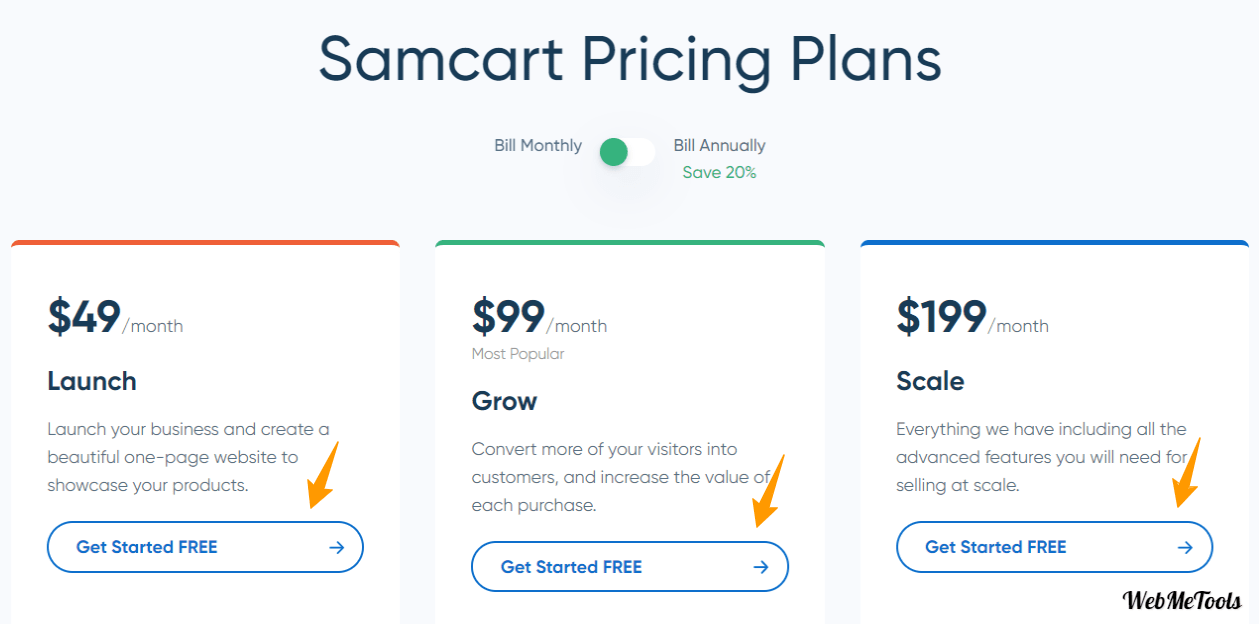Click the Save 20% green text
The image size is (1259, 624).
click(x=720, y=172)
